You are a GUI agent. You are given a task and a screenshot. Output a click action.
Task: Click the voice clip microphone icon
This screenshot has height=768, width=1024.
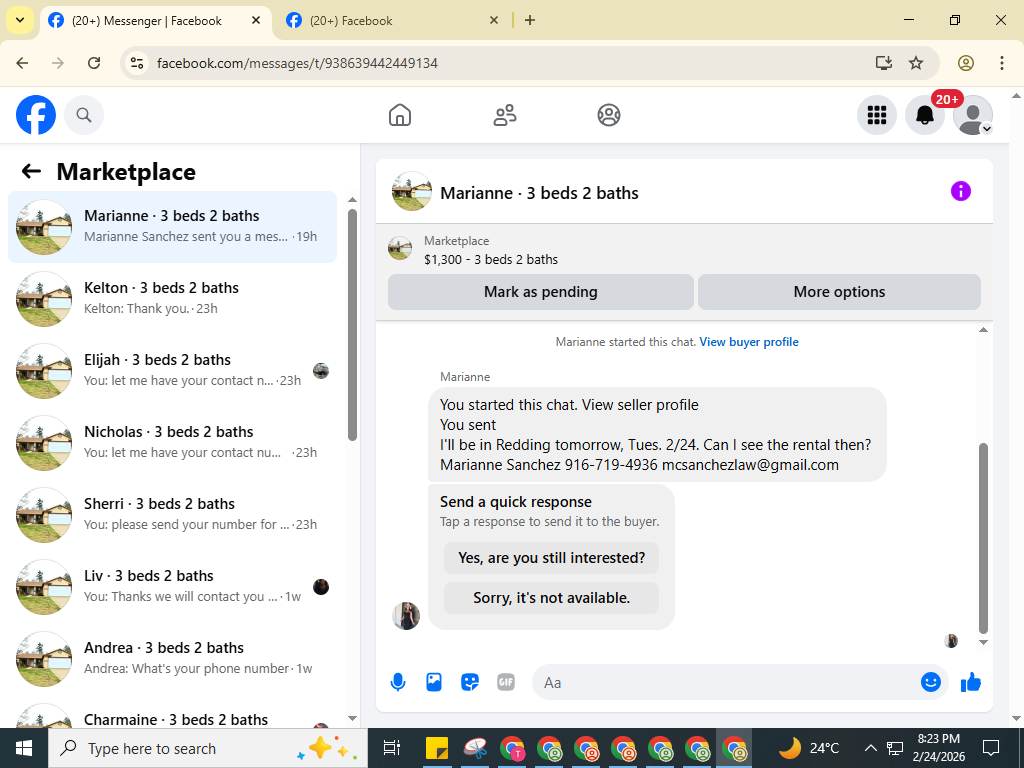398,682
